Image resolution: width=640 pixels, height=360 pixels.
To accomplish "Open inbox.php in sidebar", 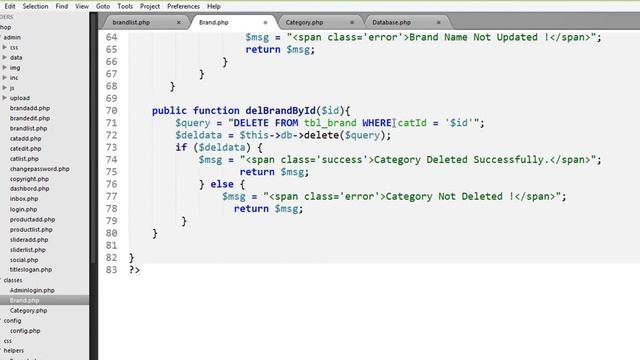I will pos(24,199).
